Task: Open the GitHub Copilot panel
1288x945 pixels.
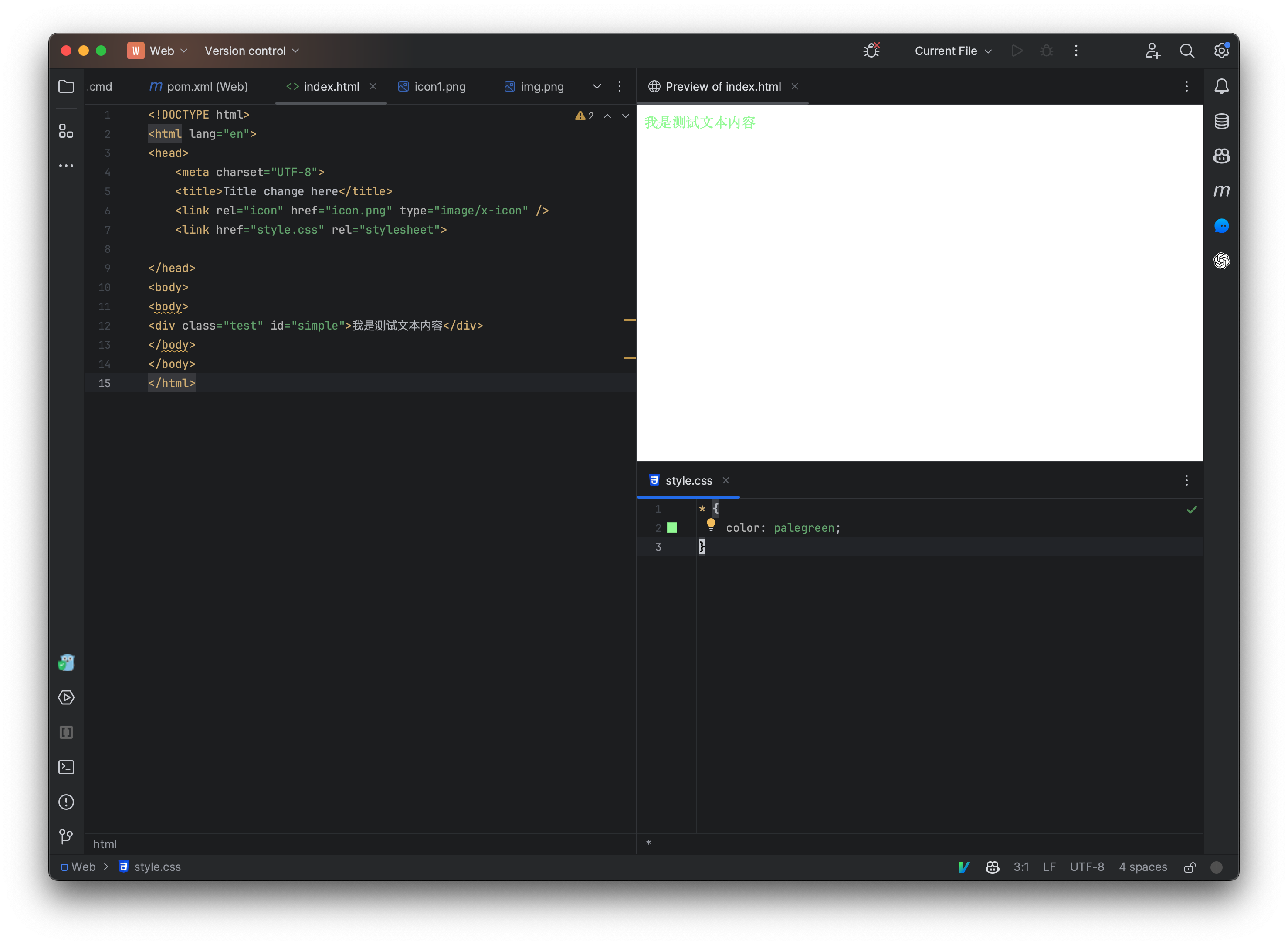Action: click(1222, 156)
